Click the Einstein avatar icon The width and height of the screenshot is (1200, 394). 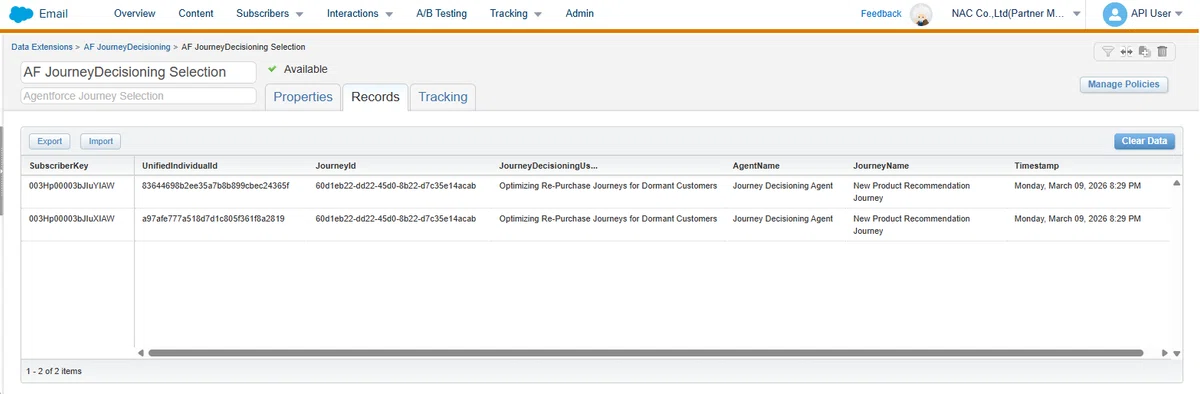tap(921, 14)
